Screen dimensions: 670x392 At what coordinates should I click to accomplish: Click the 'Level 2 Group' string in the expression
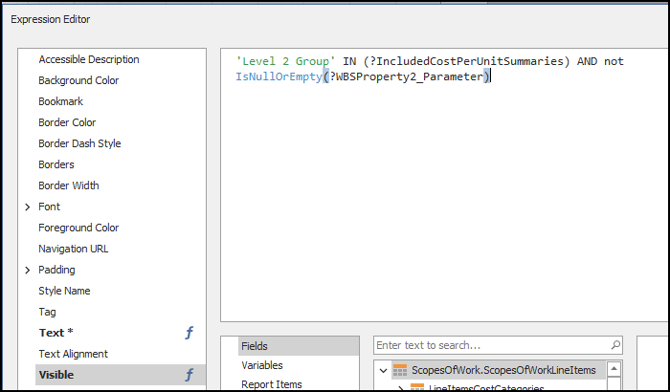pyautogui.click(x=285, y=62)
